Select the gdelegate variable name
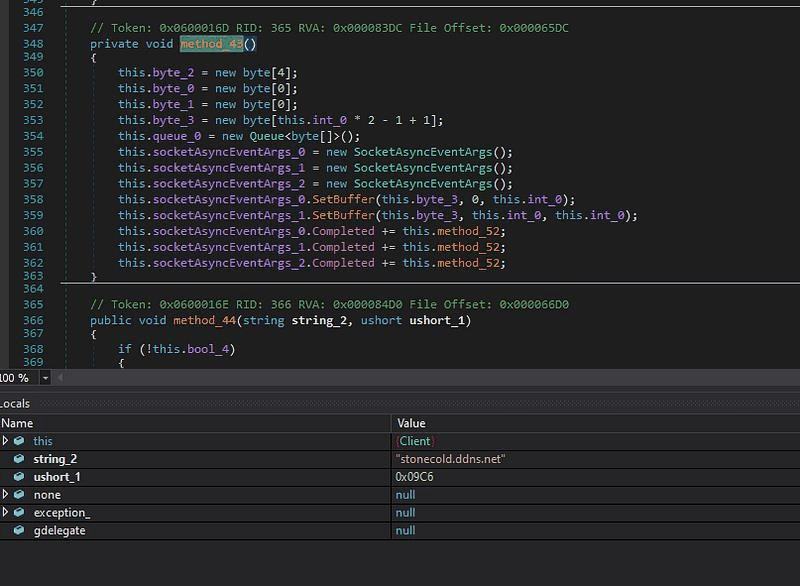 click(x=59, y=530)
